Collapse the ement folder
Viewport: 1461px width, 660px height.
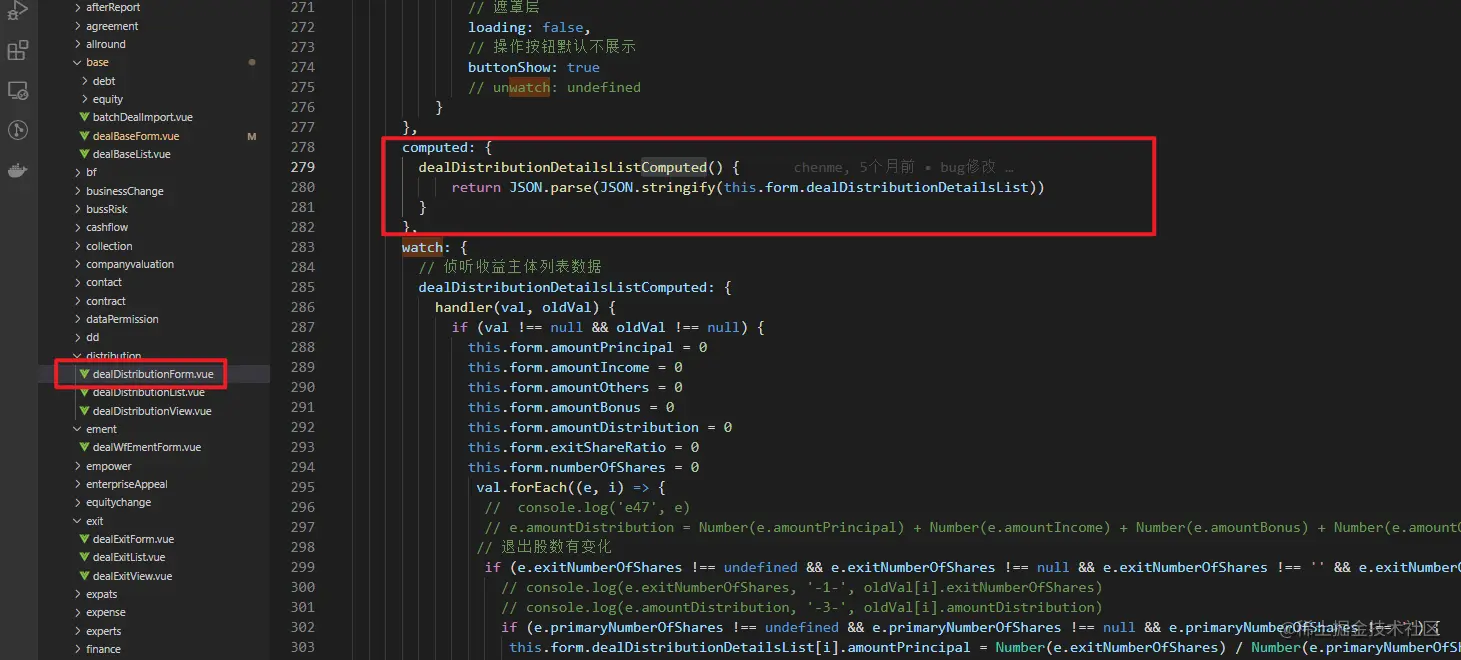[101, 429]
